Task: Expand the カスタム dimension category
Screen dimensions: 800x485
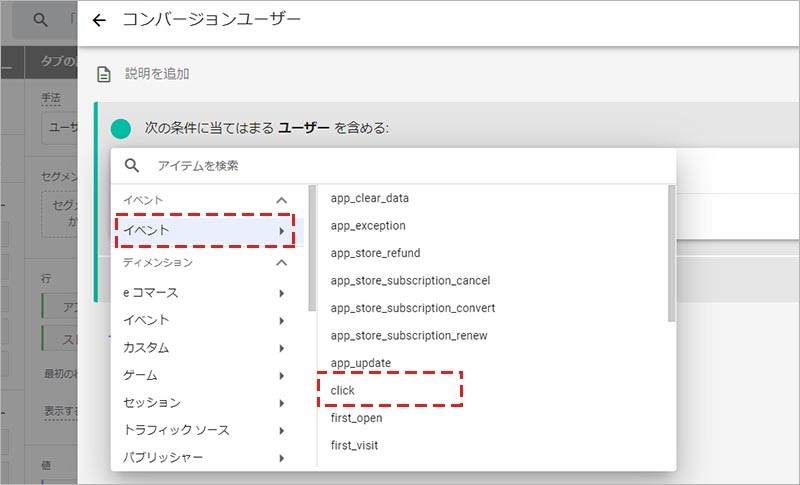Action: (204, 348)
